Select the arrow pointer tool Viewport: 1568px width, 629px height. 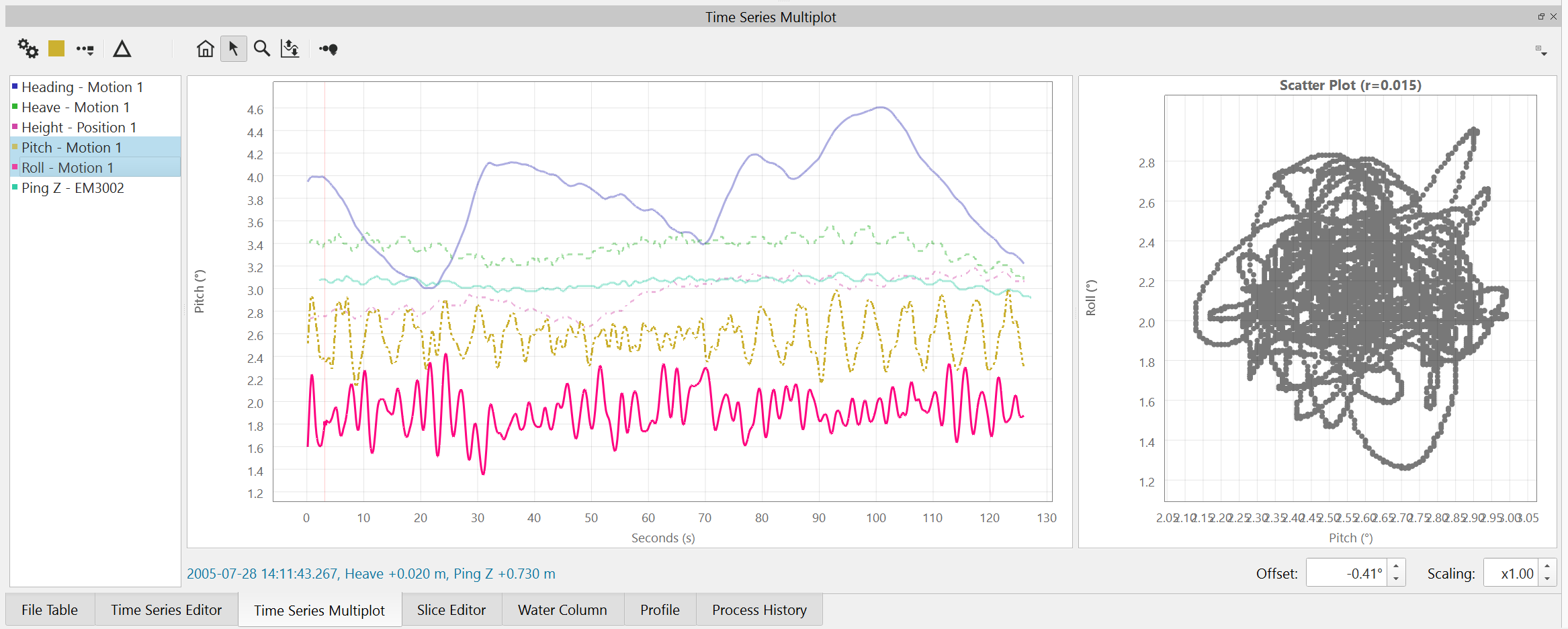pos(233,49)
